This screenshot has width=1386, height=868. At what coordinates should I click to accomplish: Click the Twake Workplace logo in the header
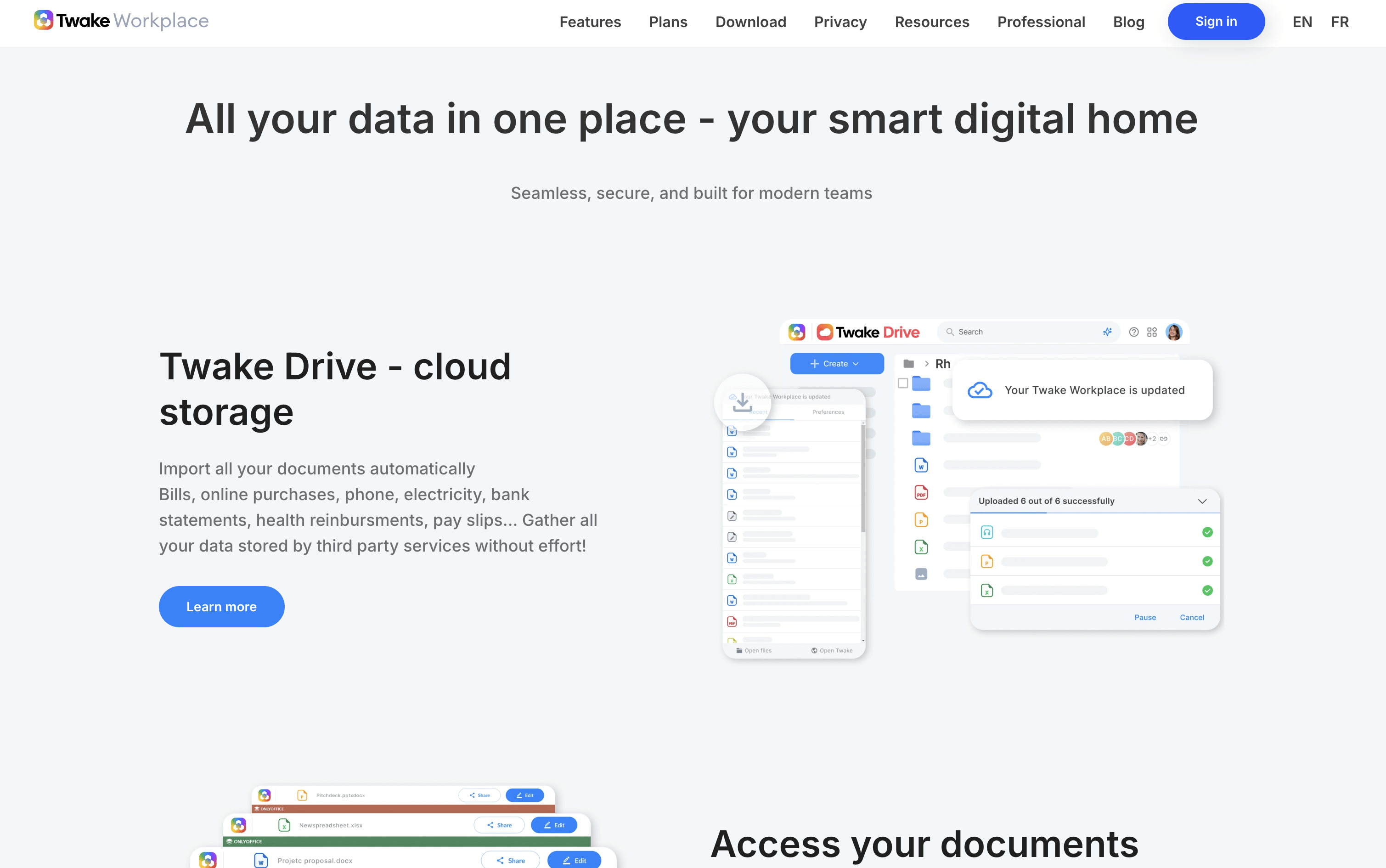click(121, 21)
